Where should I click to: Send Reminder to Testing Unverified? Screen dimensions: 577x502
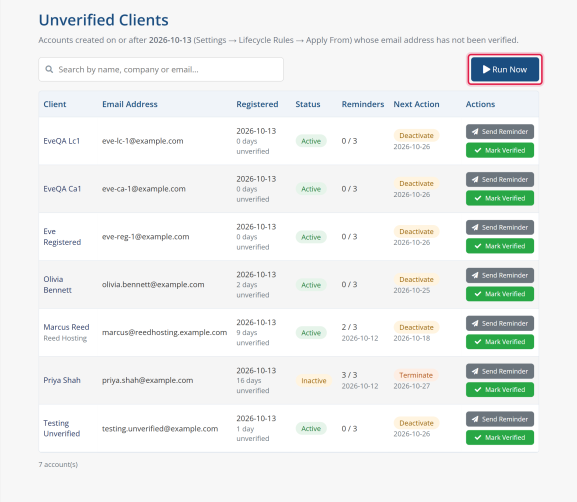pos(500,419)
